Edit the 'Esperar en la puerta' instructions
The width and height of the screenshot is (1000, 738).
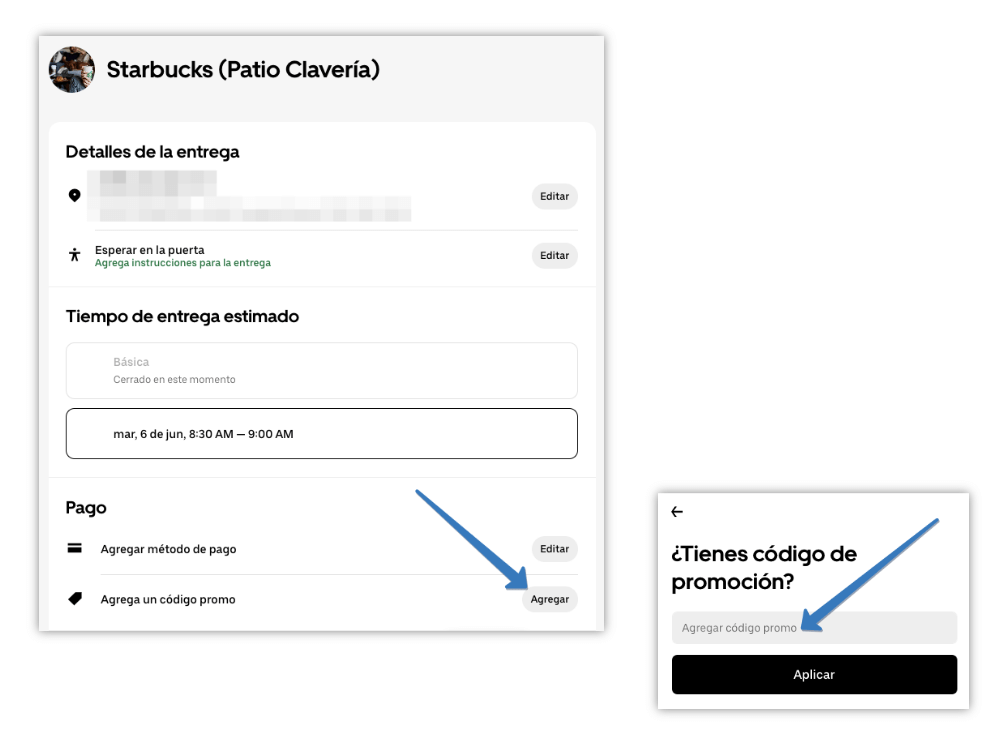tap(554, 255)
